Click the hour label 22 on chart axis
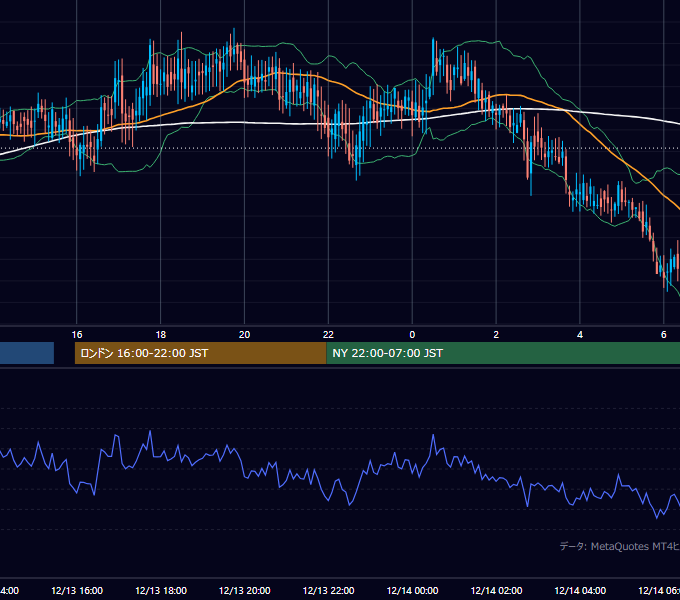Screen dimensions: 680x600 [x=328, y=335]
